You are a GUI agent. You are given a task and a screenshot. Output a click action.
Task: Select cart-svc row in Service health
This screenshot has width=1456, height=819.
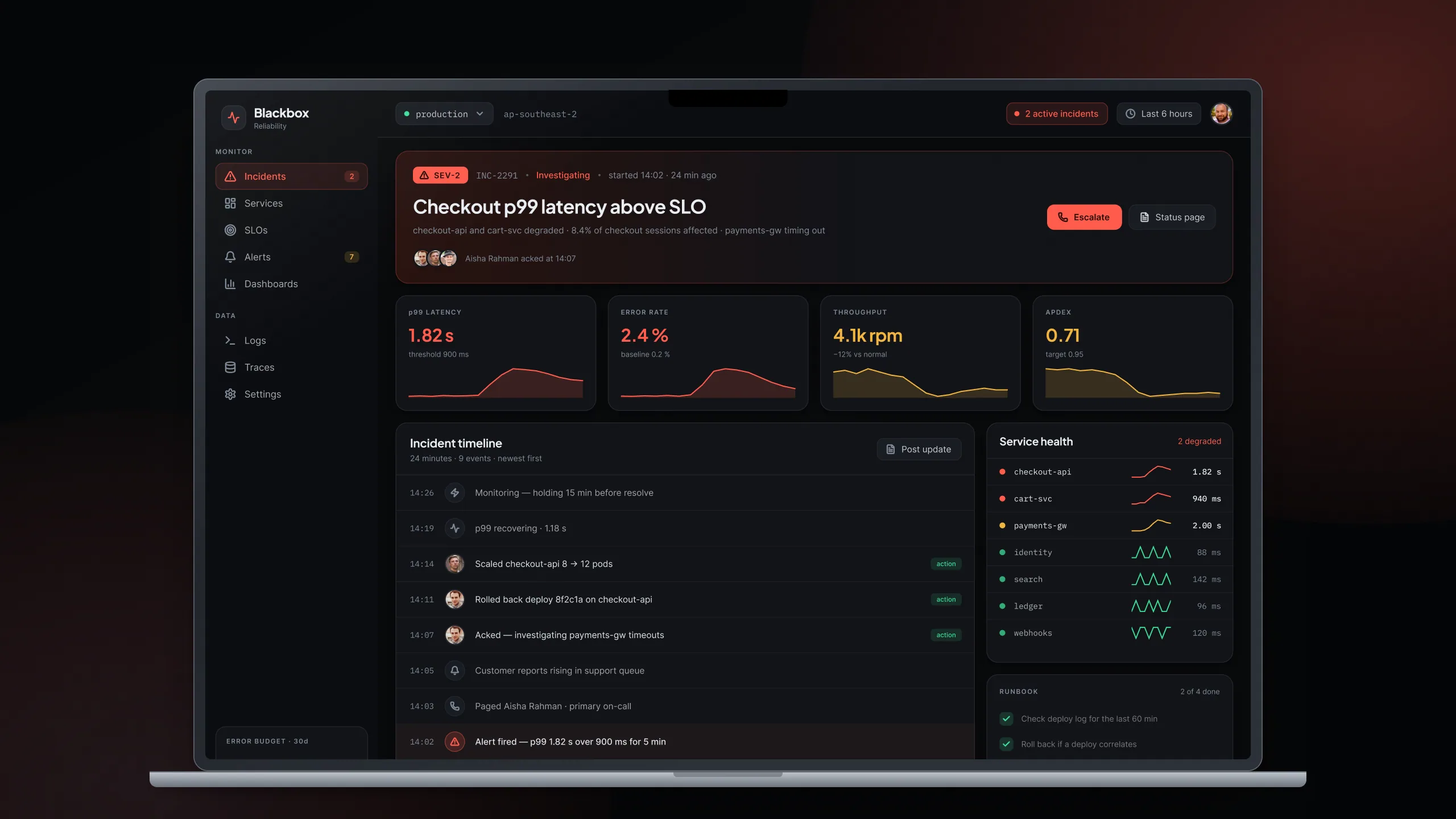coord(1110,499)
